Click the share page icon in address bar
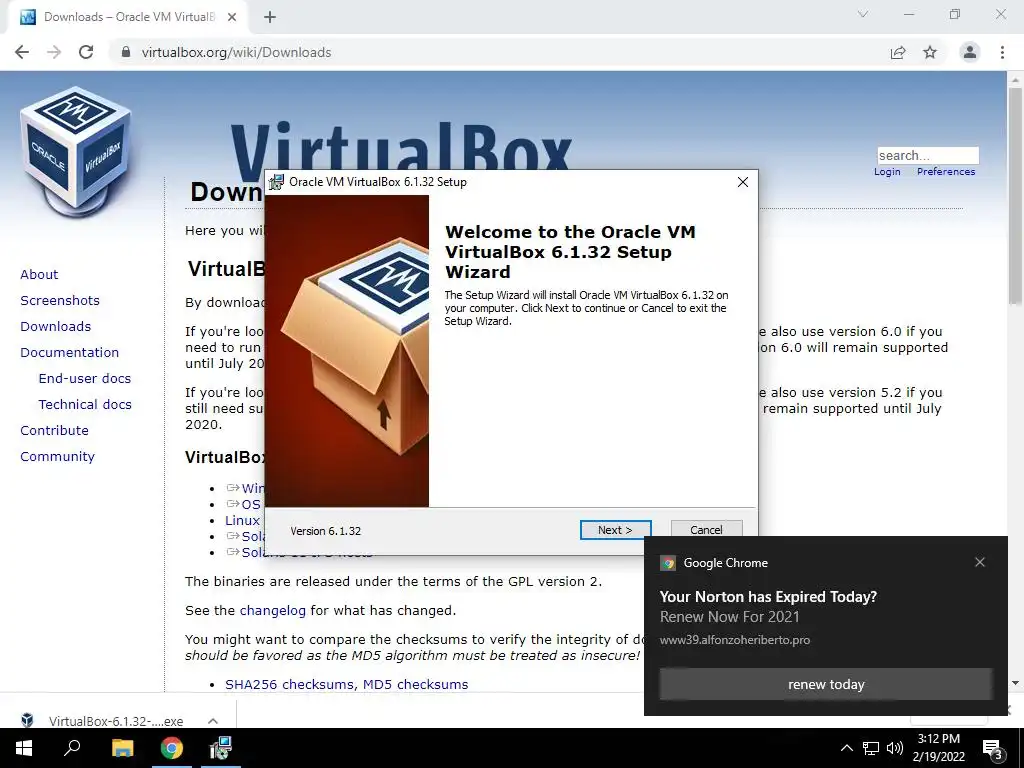The width and height of the screenshot is (1024, 768). 898,52
